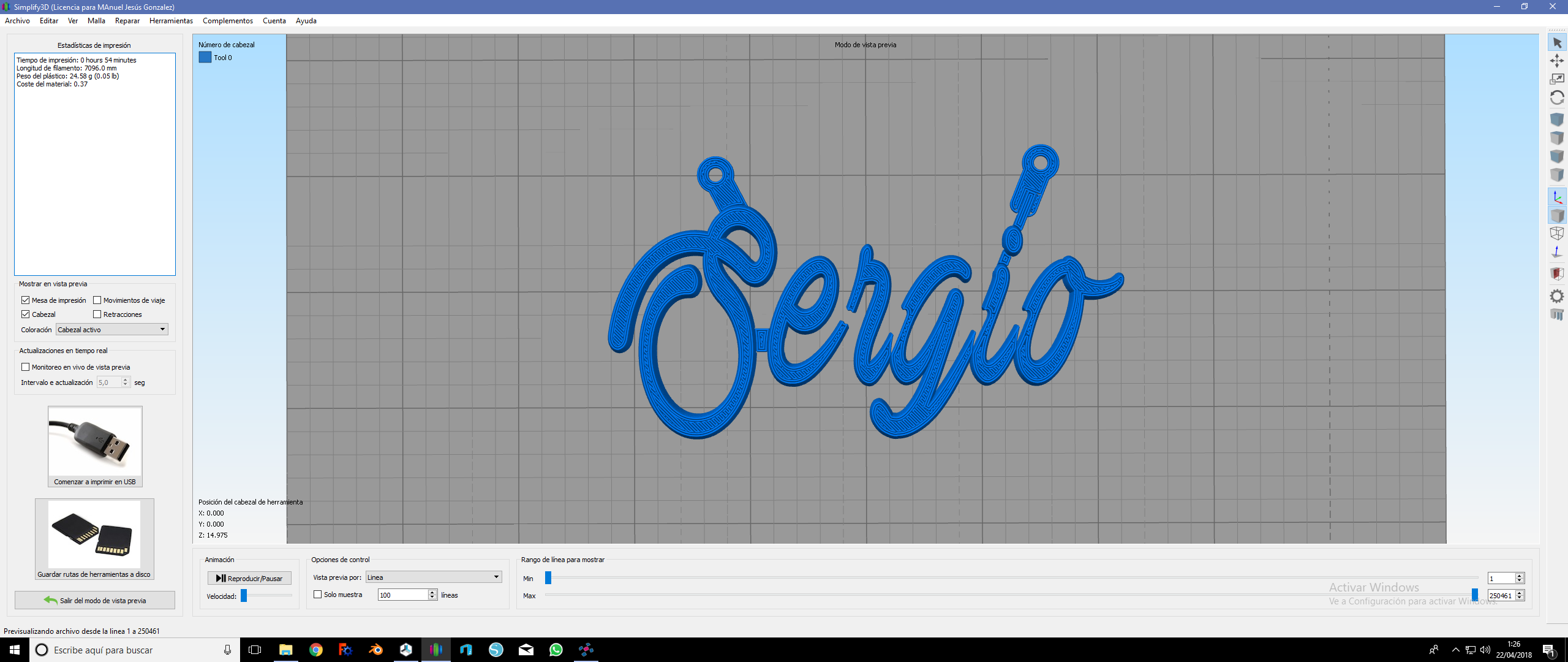The height and width of the screenshot is (662, 1568).
Task: Click the 'Tool 0' blue color swatch
Action: 205,57
